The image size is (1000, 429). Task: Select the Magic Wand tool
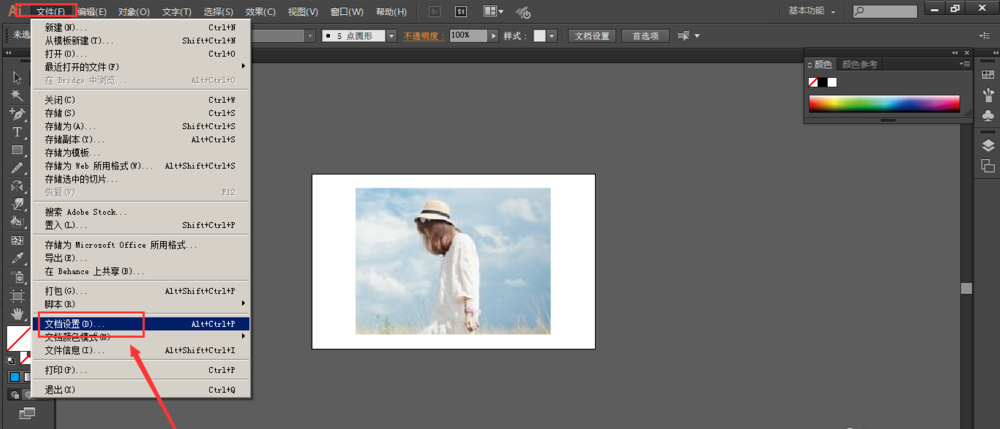click(17, 96)
